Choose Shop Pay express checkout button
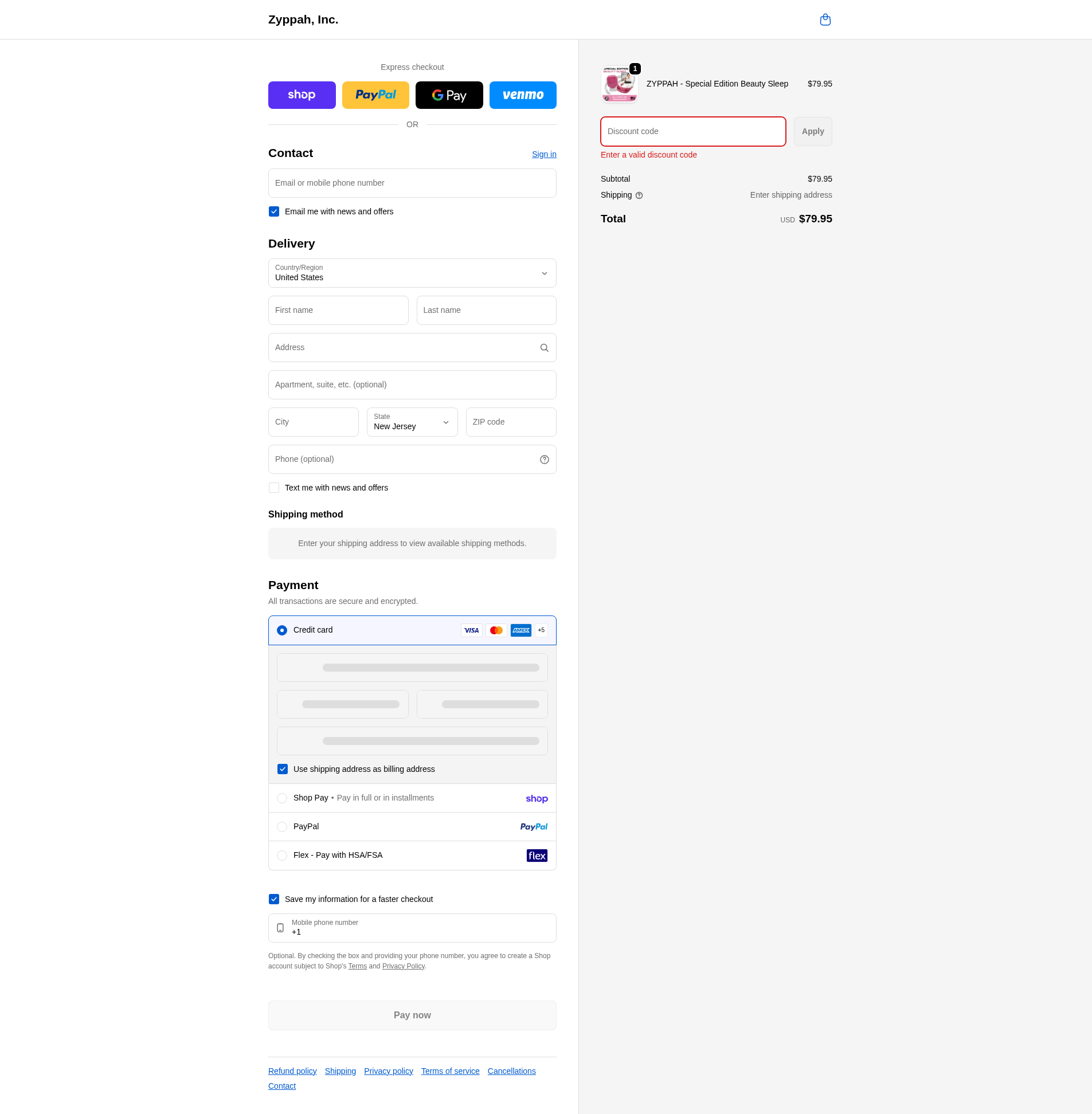The image size is (1092, 1114). pos(302,95)
